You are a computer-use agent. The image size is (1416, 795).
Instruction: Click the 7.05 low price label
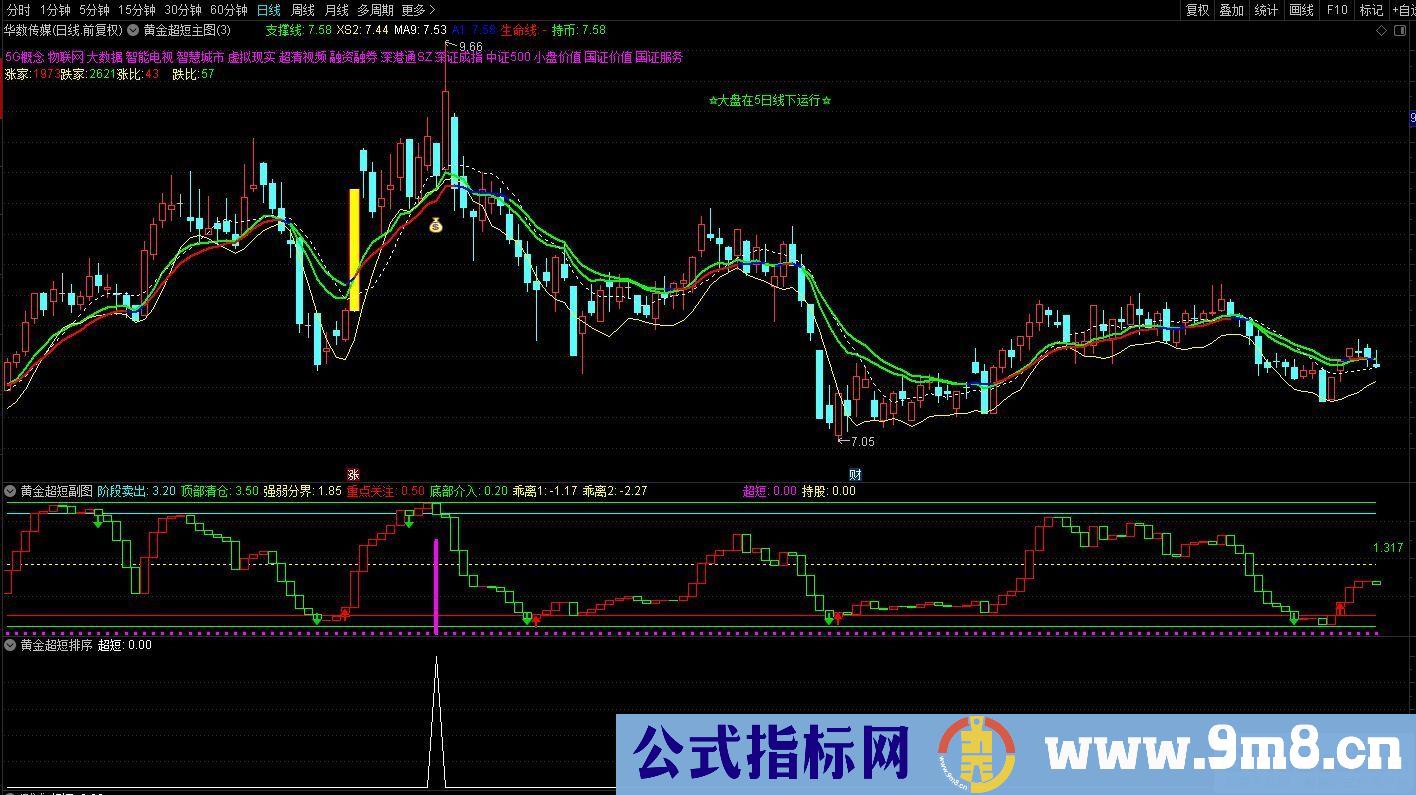tap(861, 441)
